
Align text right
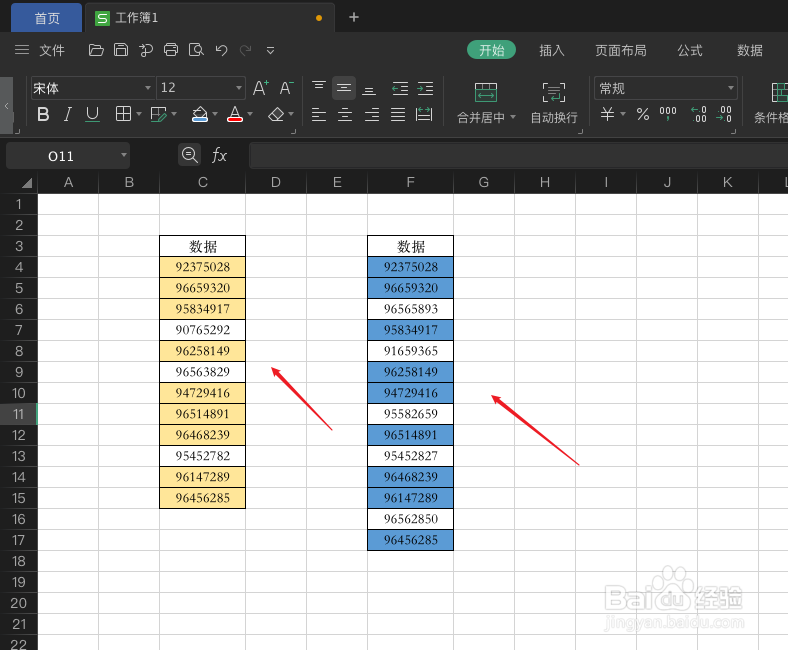[x=372, y=115]
